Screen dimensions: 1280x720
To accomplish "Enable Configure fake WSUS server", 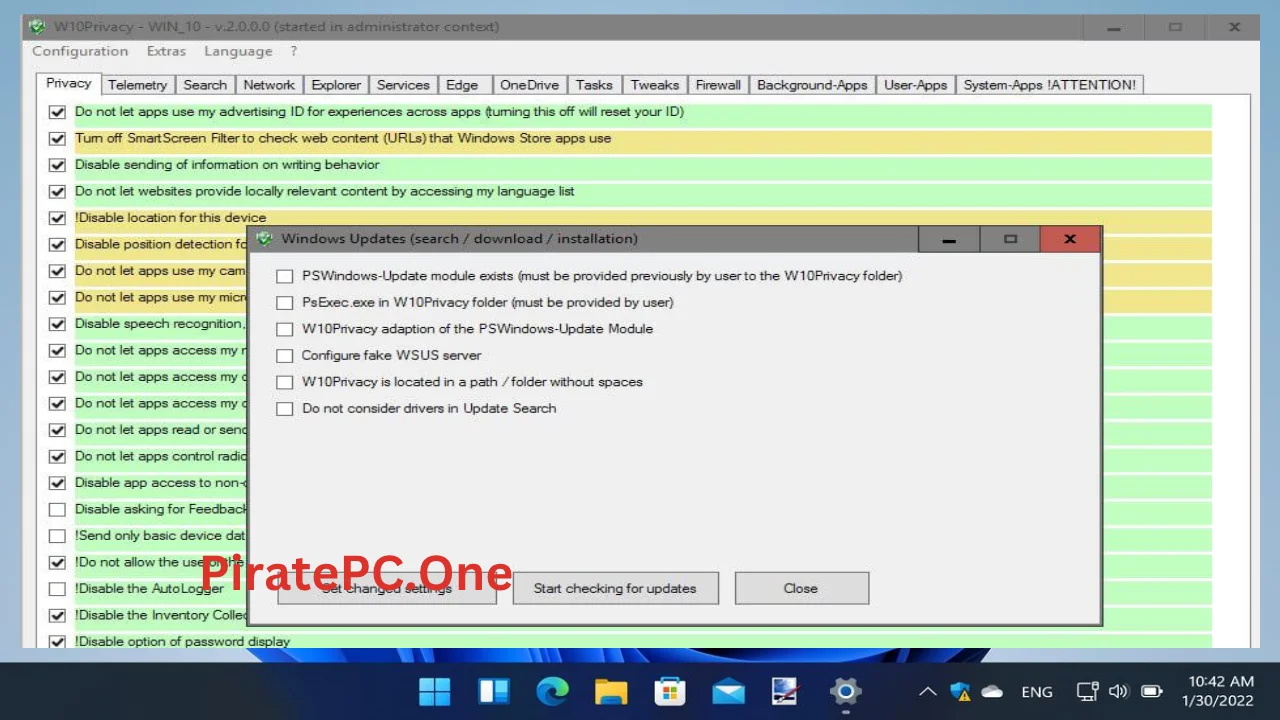I will tap(285, 355).
